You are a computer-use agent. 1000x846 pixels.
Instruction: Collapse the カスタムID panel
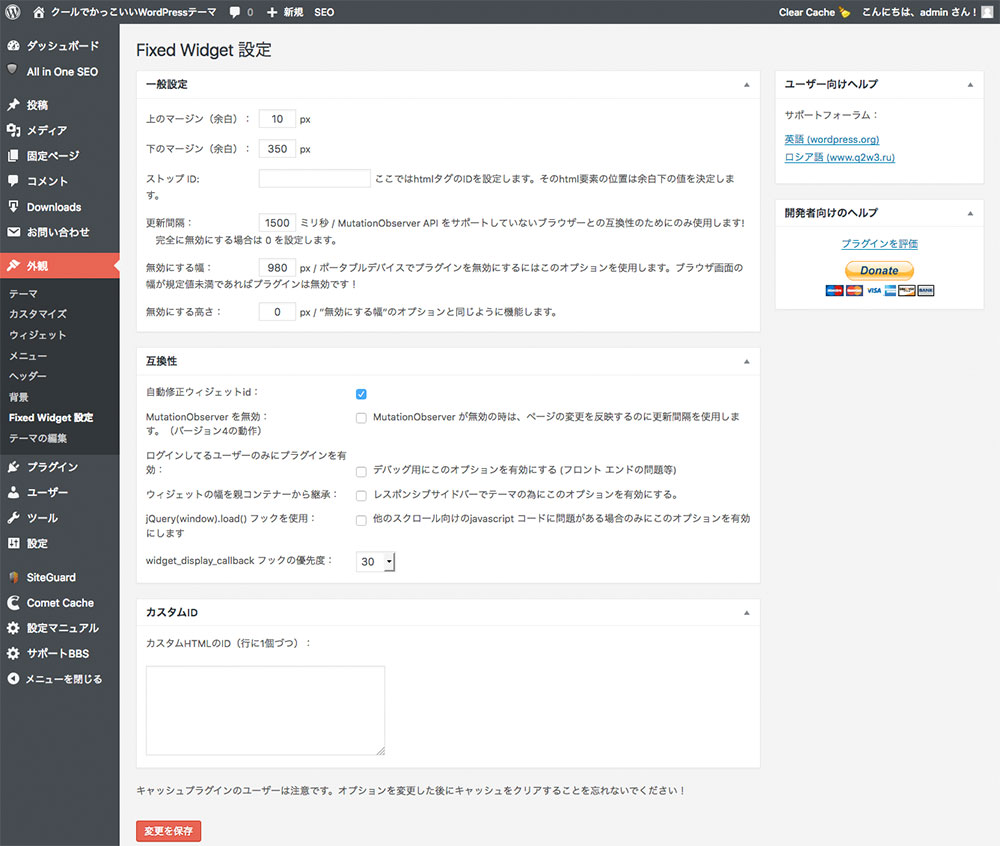tap(746, 613)
